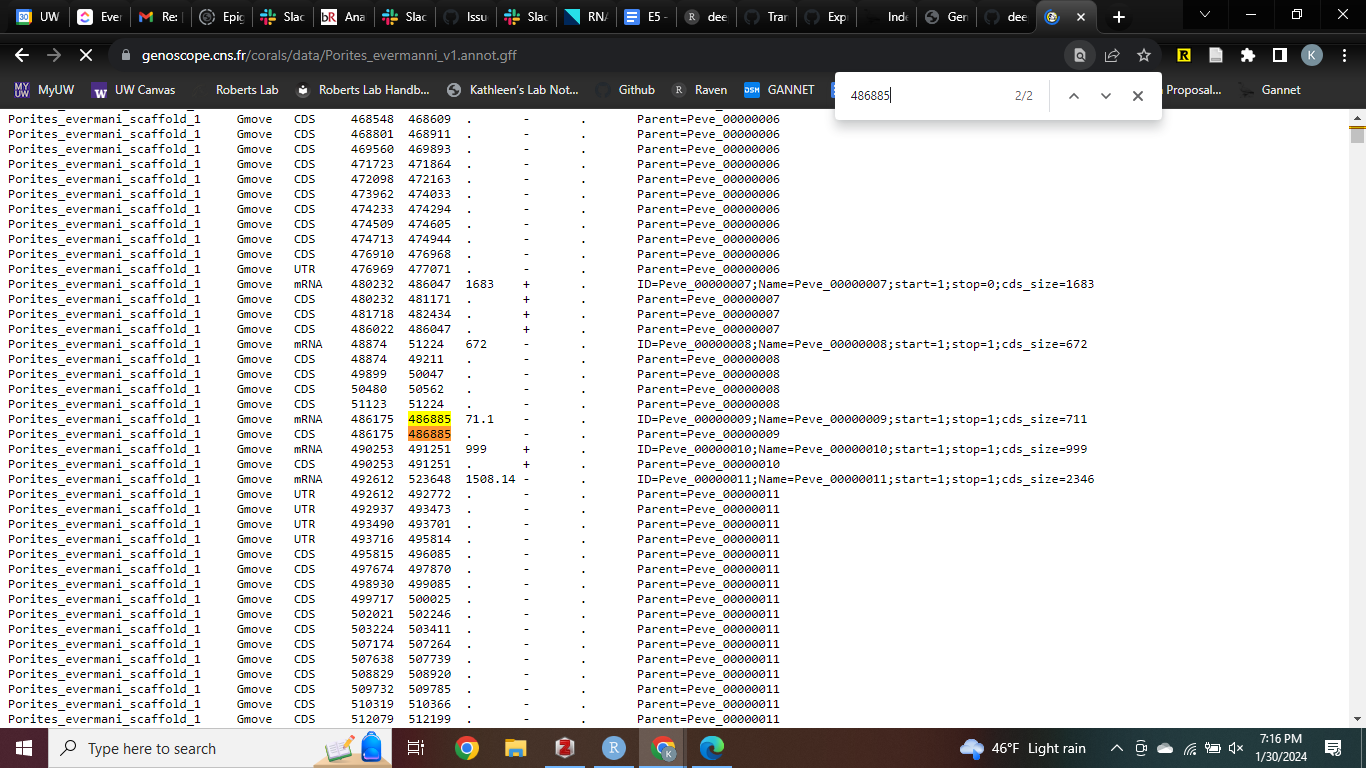Expand the tab search dropdown

(1205, 15)
